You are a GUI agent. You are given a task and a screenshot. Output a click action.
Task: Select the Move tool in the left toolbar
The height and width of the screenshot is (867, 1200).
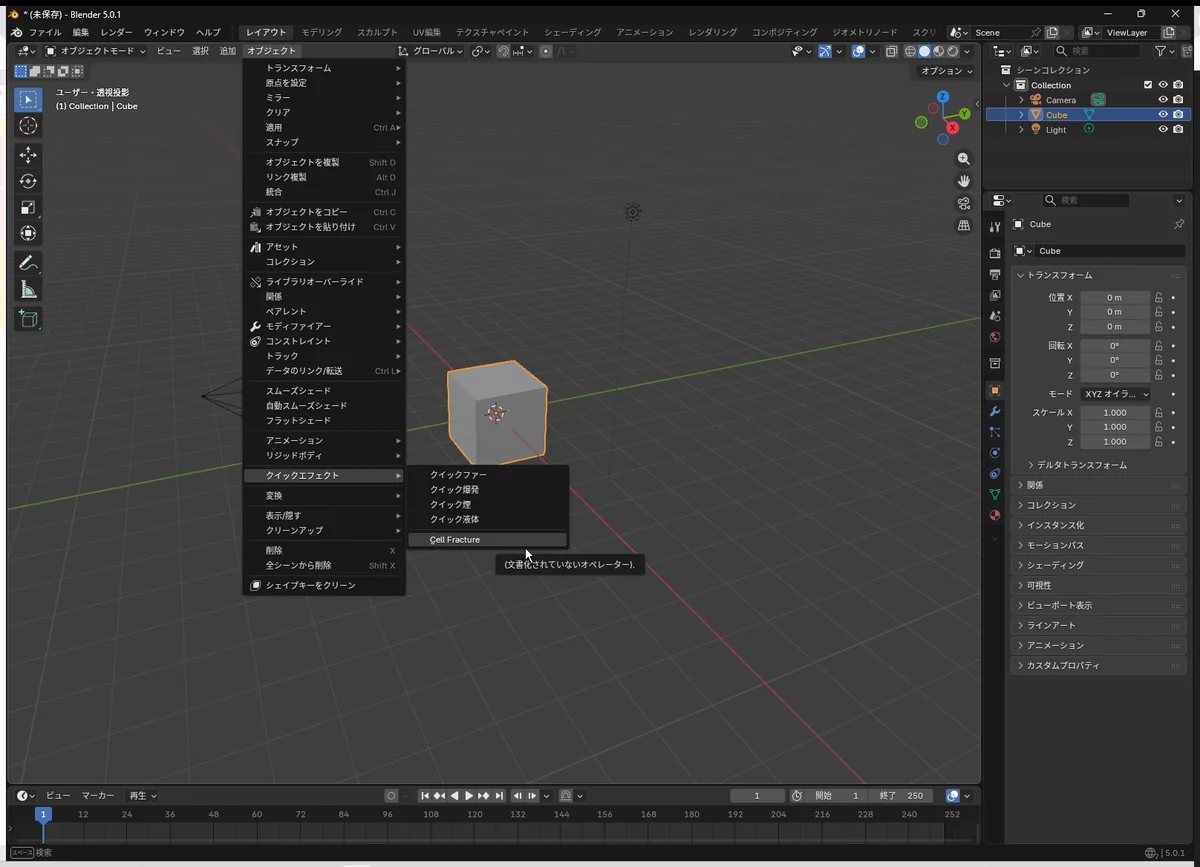[x=28, y=155]
